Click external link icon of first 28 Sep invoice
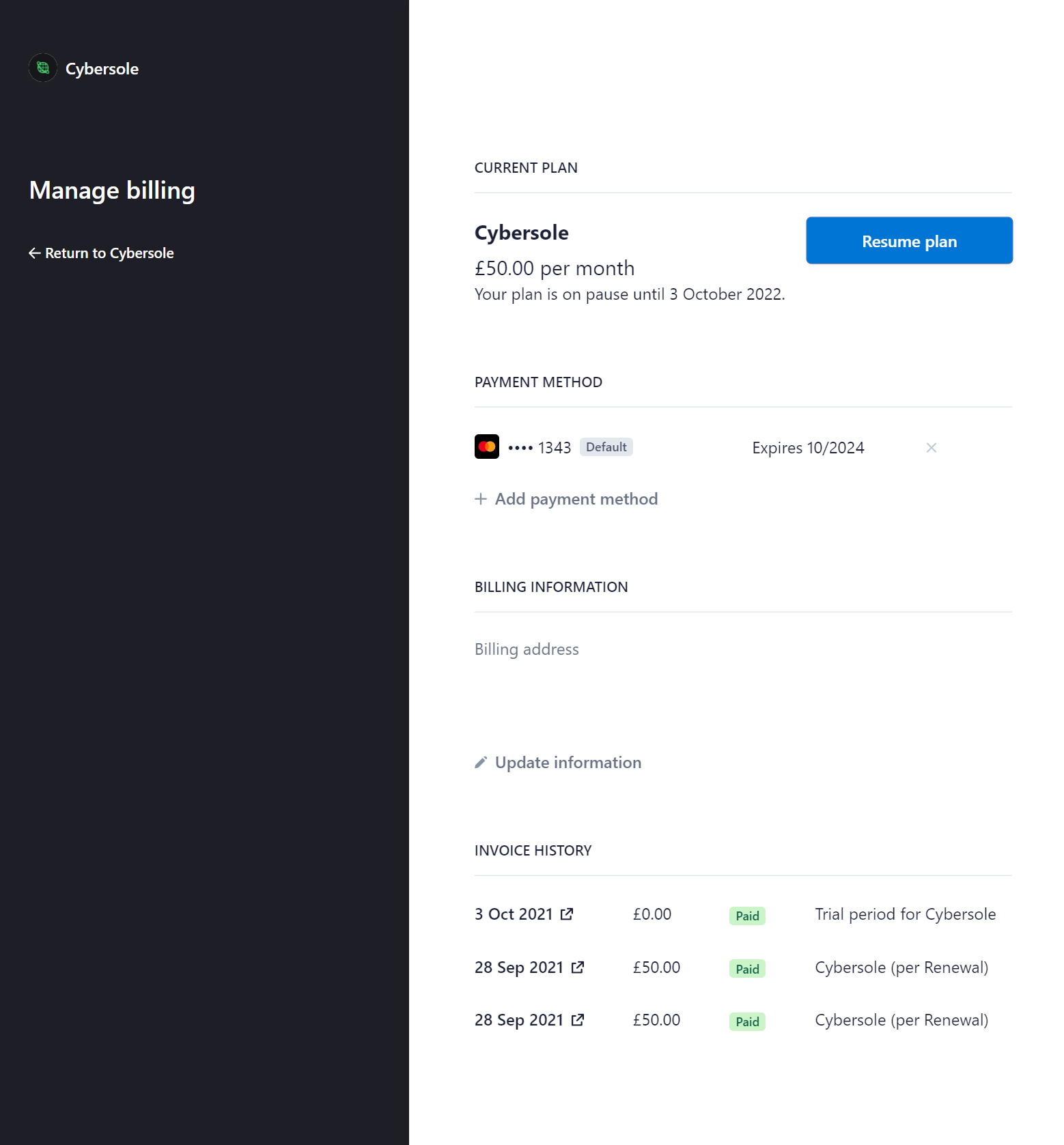The width and height of the screenshot is (1064, 1145). click(578, 967)
